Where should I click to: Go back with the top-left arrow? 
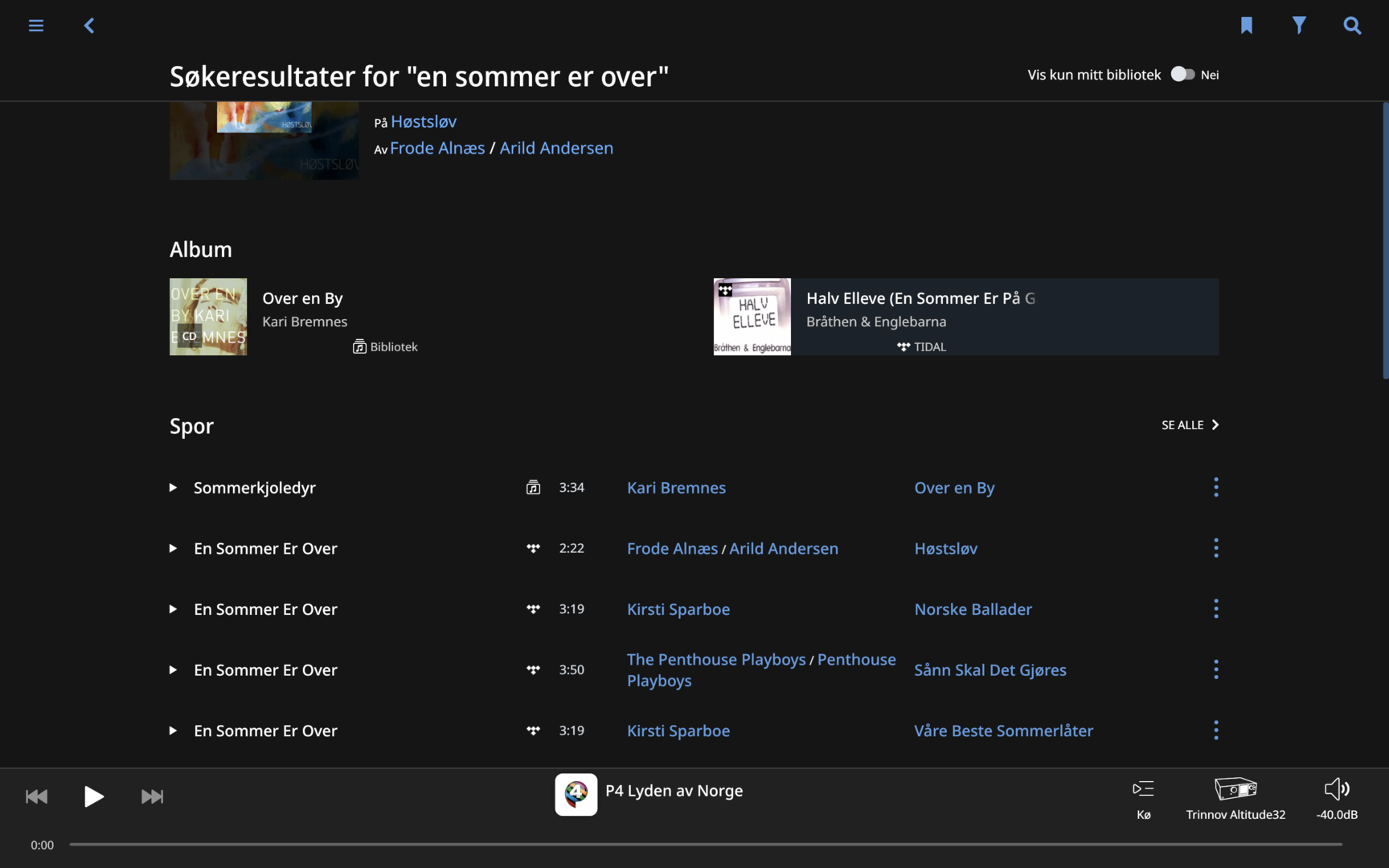click(x=89, y=26)
